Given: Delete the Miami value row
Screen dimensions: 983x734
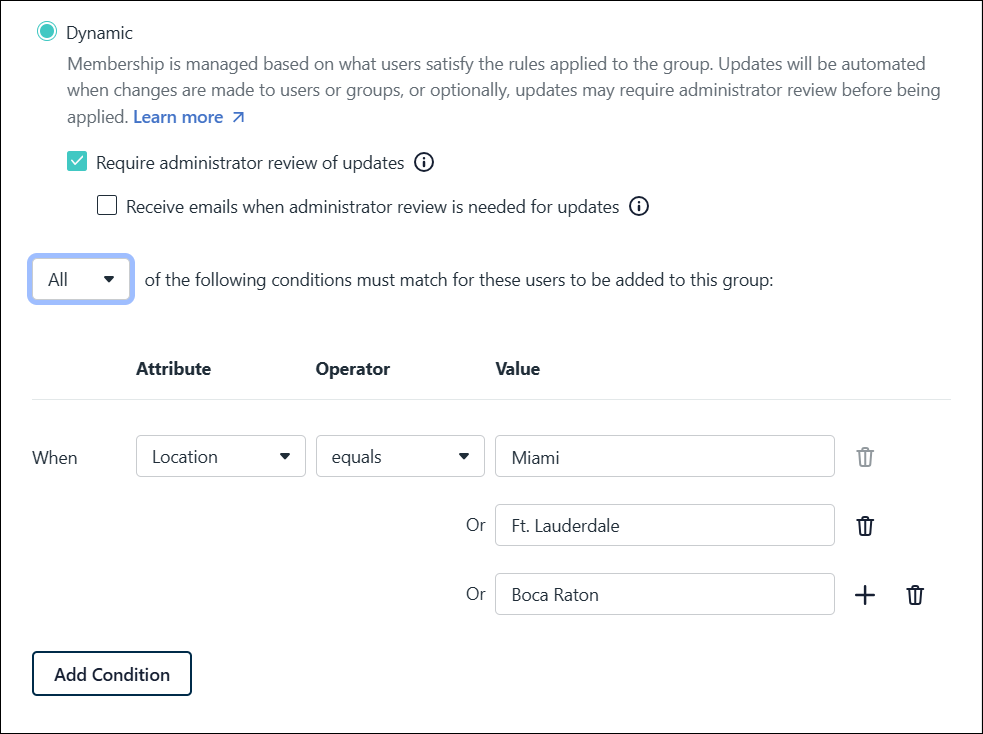Looking at the screenshot, I should pyautogui.click(x=865, y=457).
